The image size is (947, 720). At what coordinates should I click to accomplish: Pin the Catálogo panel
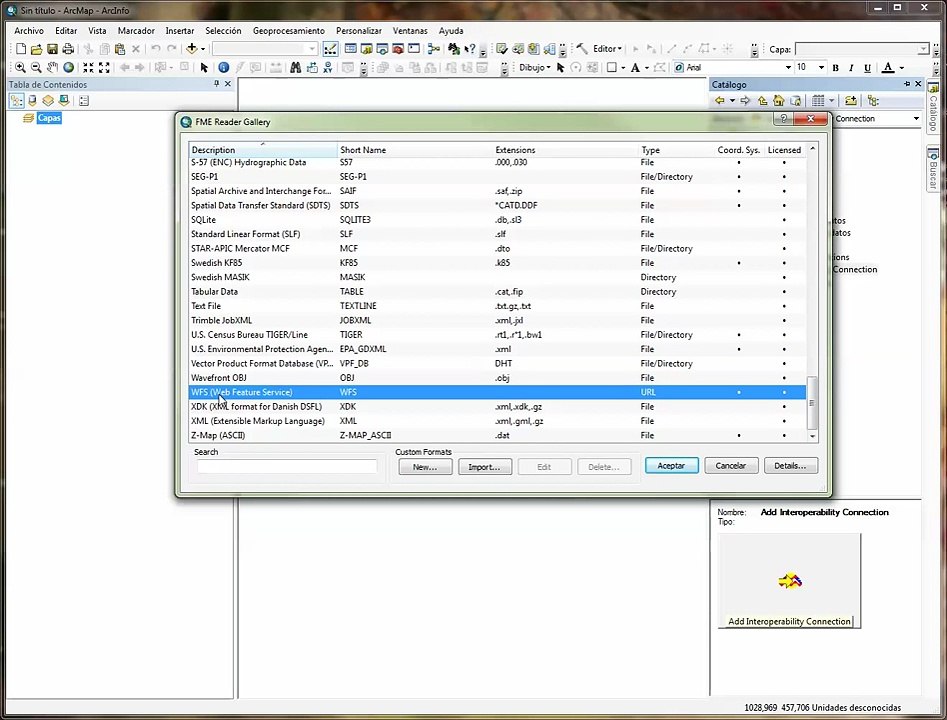pyautogui.click(x=907, y=84)
